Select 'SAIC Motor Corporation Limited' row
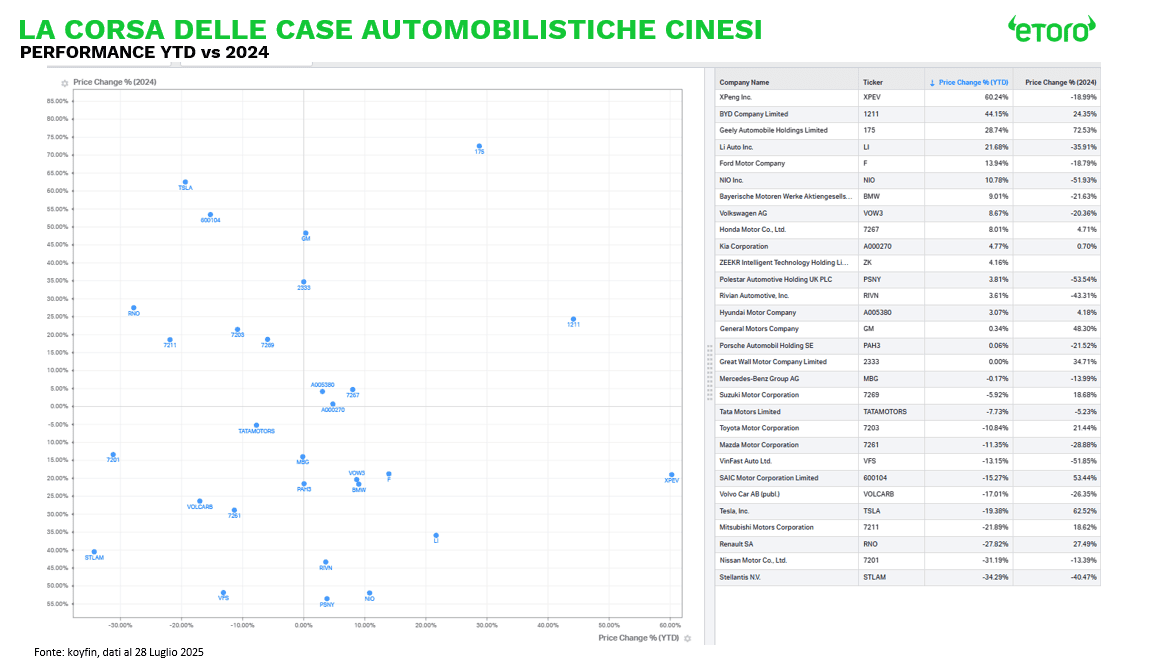The height and width of the screenshot is (668, 1150). coord(907,477)
